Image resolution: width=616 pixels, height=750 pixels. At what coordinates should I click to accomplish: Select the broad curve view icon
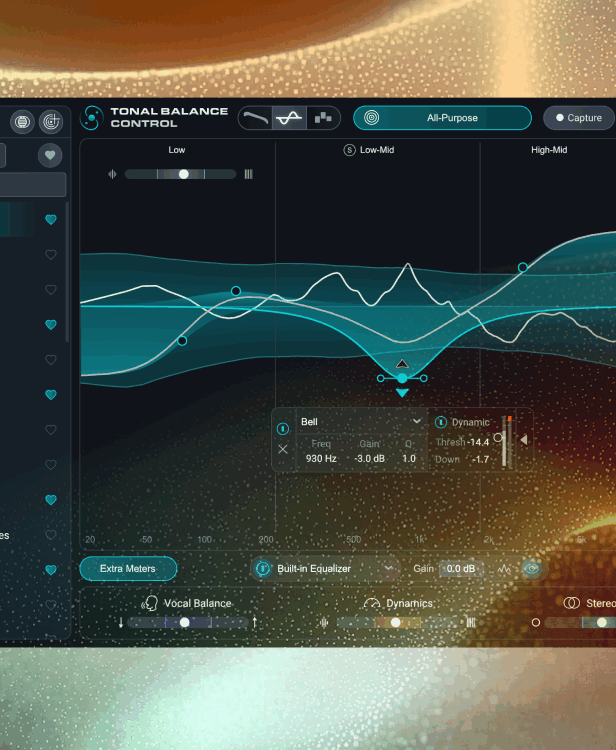[x=255, y=118]
